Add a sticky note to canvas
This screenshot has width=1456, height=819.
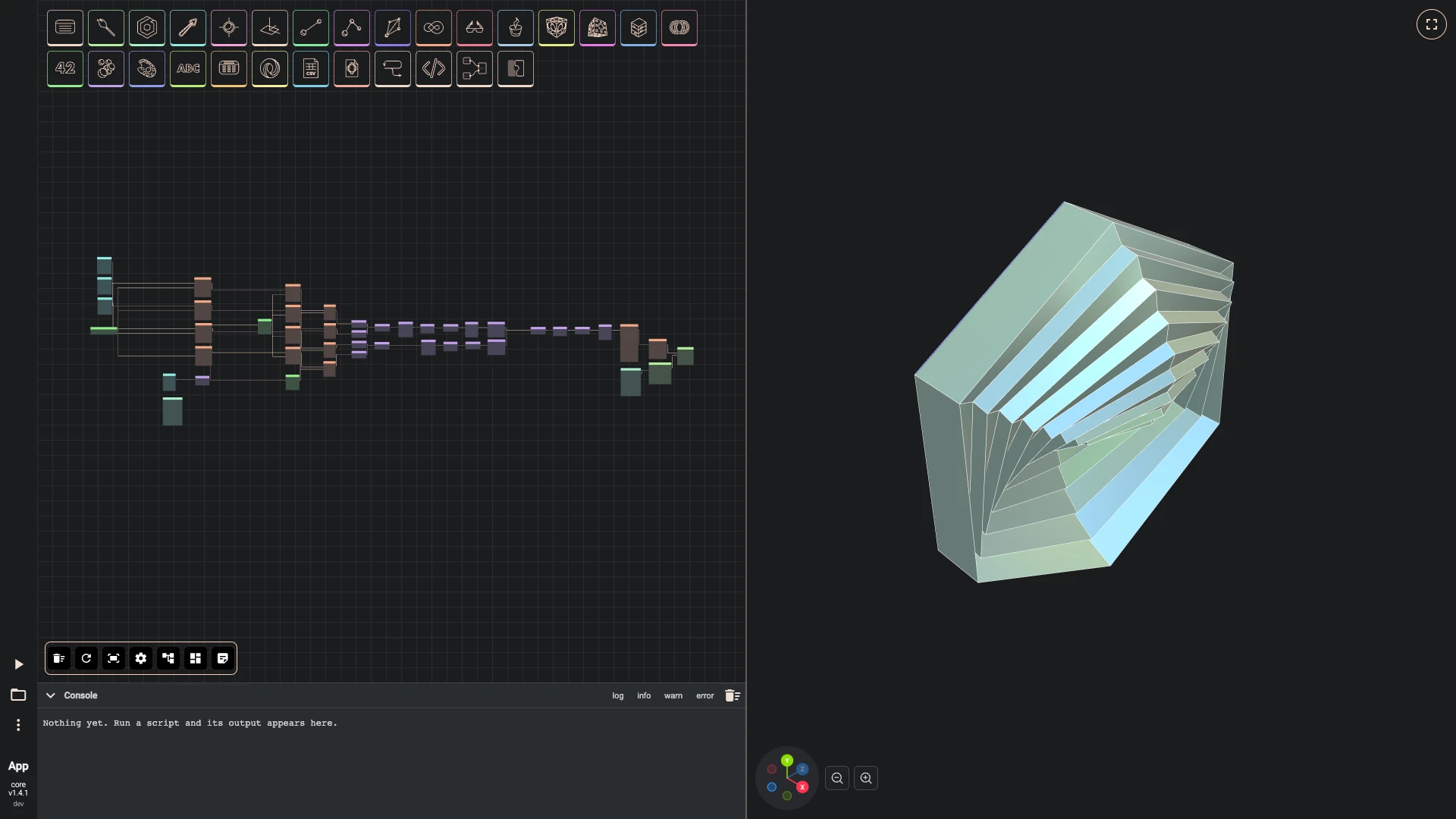click(x=223, y=658)
